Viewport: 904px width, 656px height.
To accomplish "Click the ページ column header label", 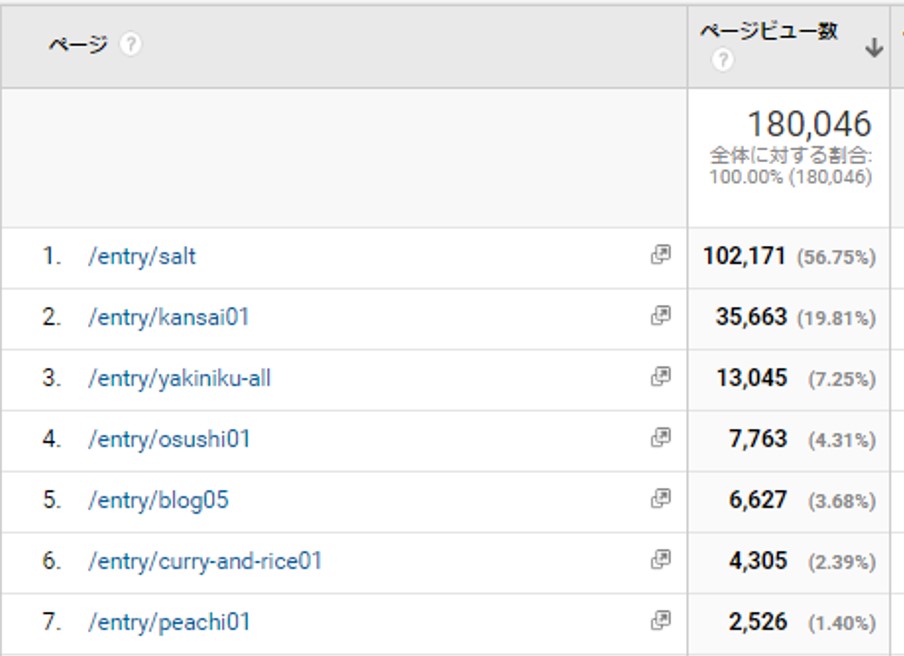I will point(78,44).
